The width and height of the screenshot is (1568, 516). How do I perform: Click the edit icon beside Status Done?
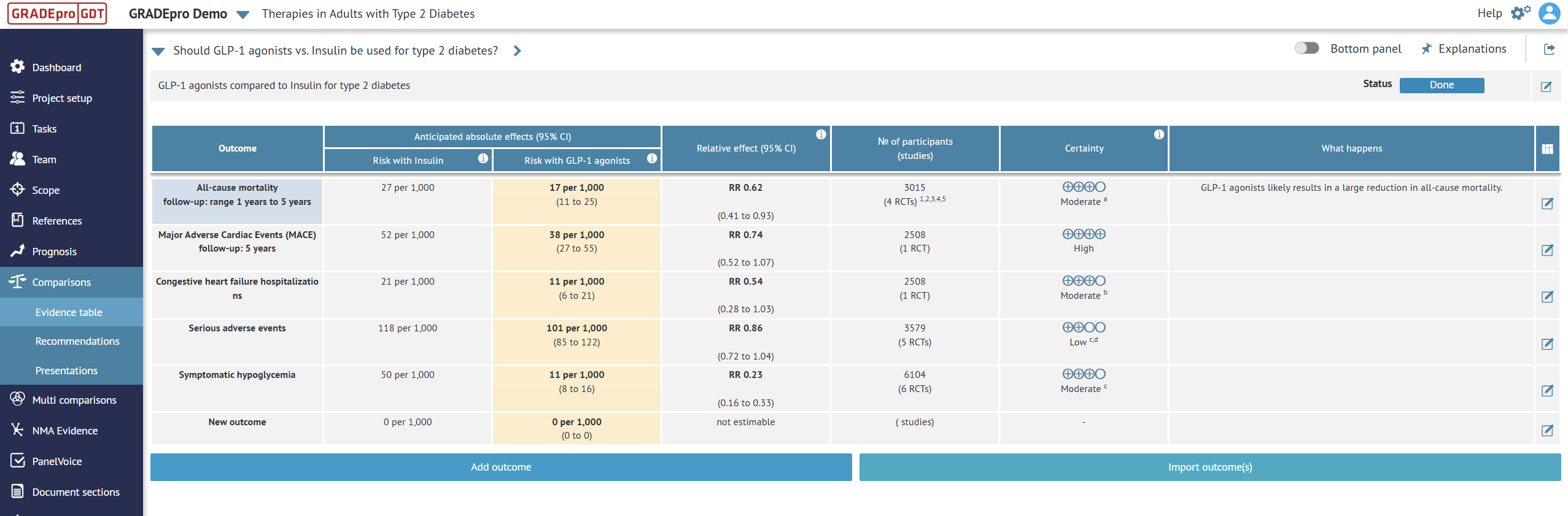[x=1546, y=87]
